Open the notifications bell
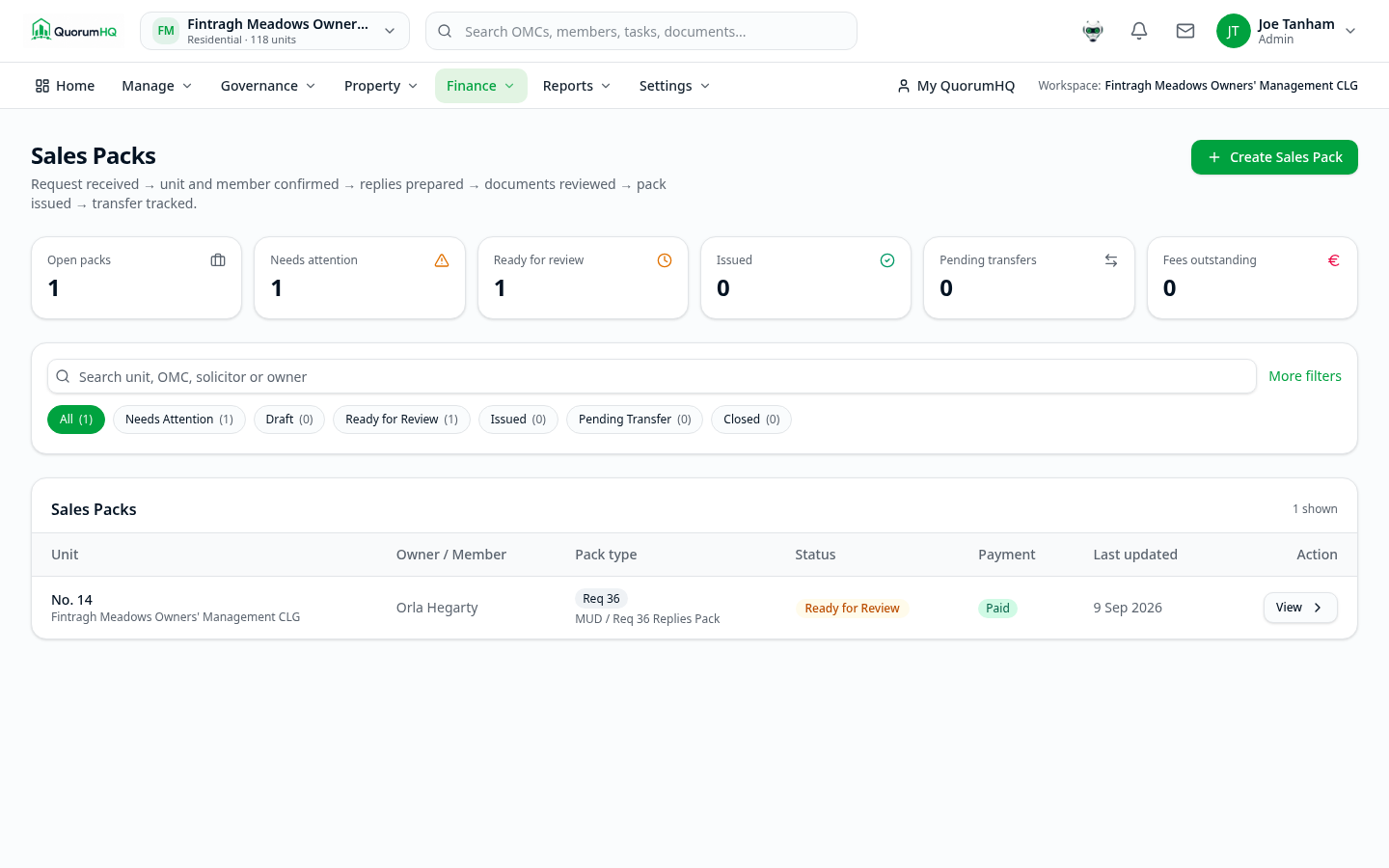The width and height of the screenshot is (1389, 868). [1139, 31]
